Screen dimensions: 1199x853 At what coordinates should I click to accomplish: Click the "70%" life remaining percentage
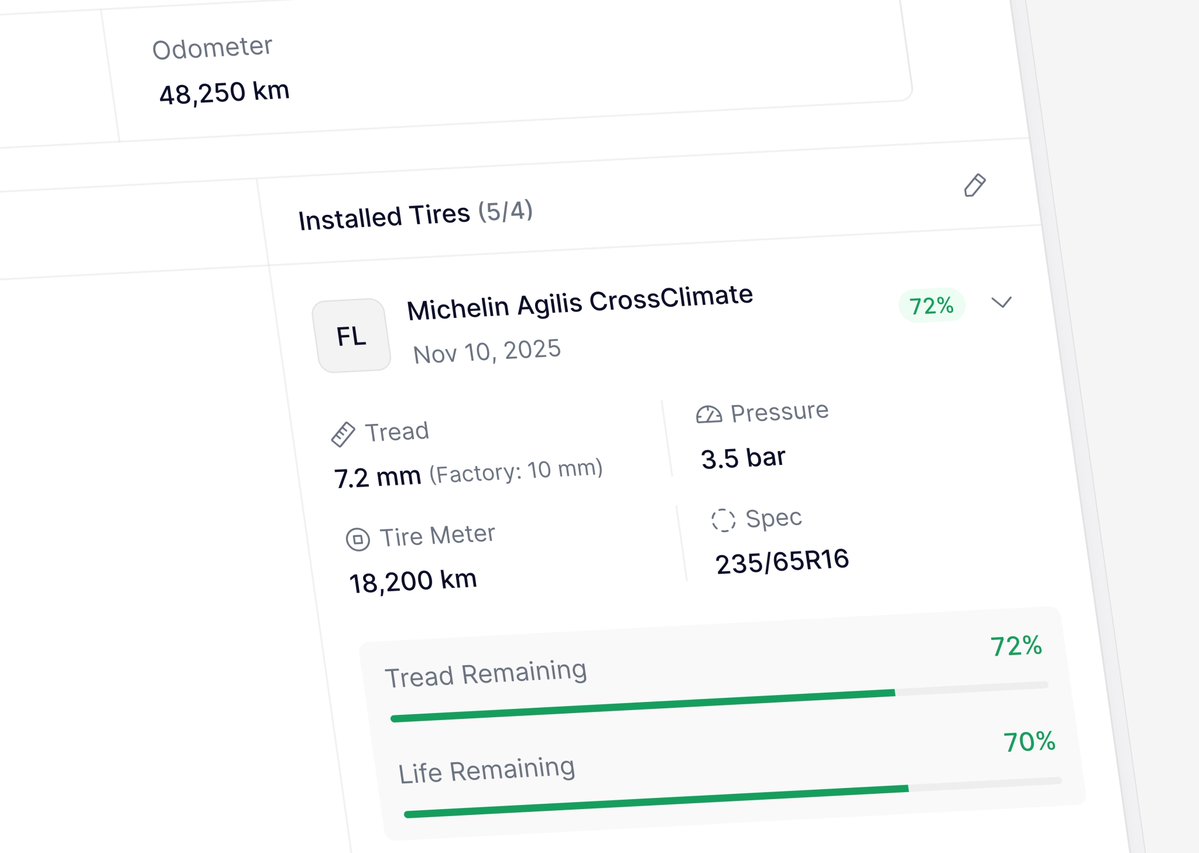tap(1029, 741)
